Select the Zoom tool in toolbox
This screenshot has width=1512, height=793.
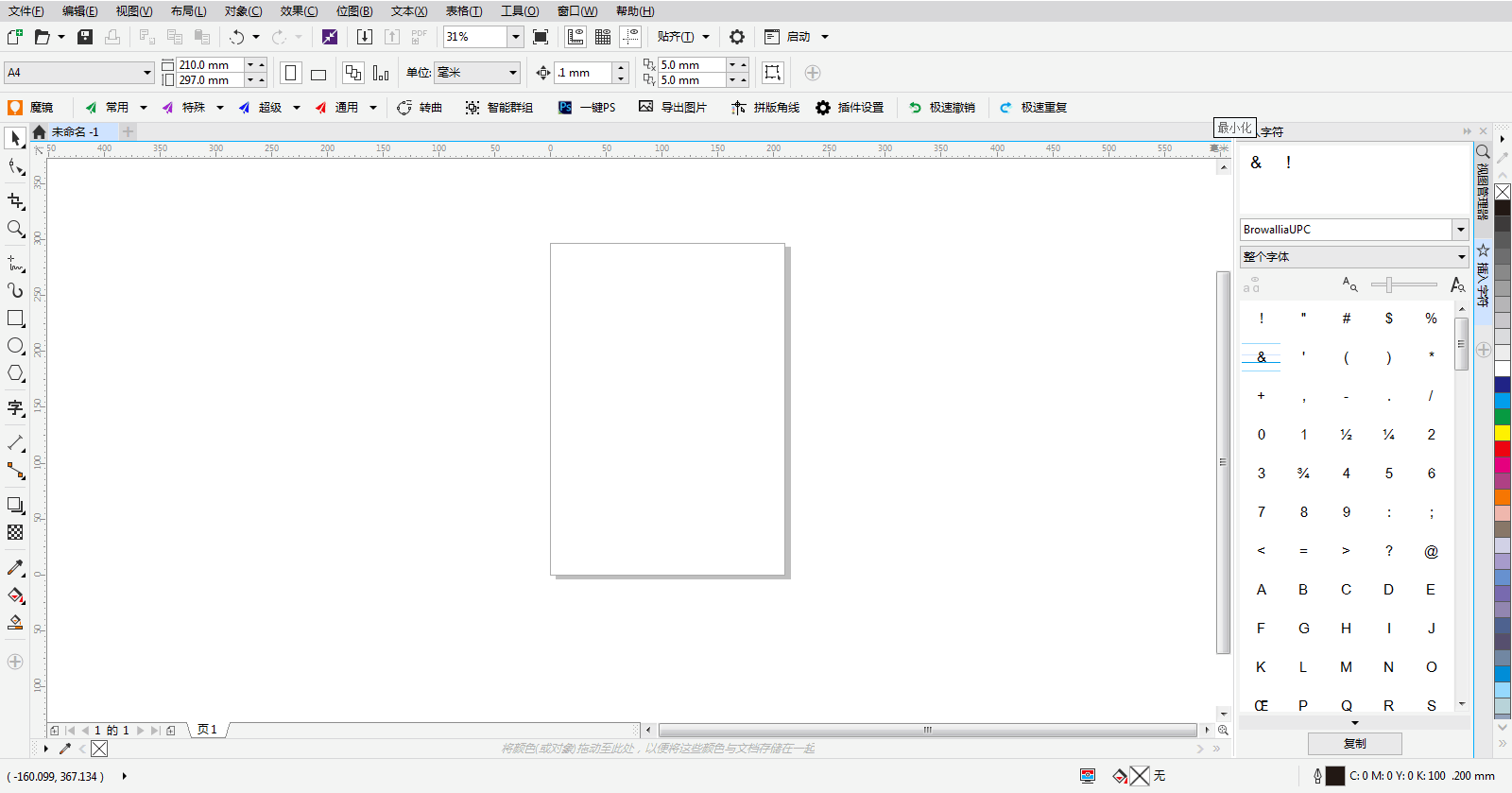point(15,229)
